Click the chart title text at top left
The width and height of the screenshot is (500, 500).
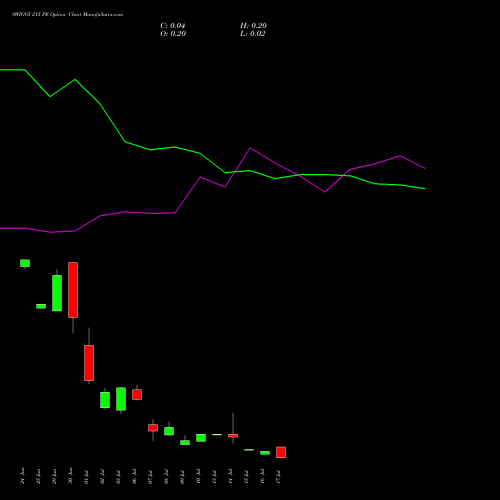click(x=68, y=15)
